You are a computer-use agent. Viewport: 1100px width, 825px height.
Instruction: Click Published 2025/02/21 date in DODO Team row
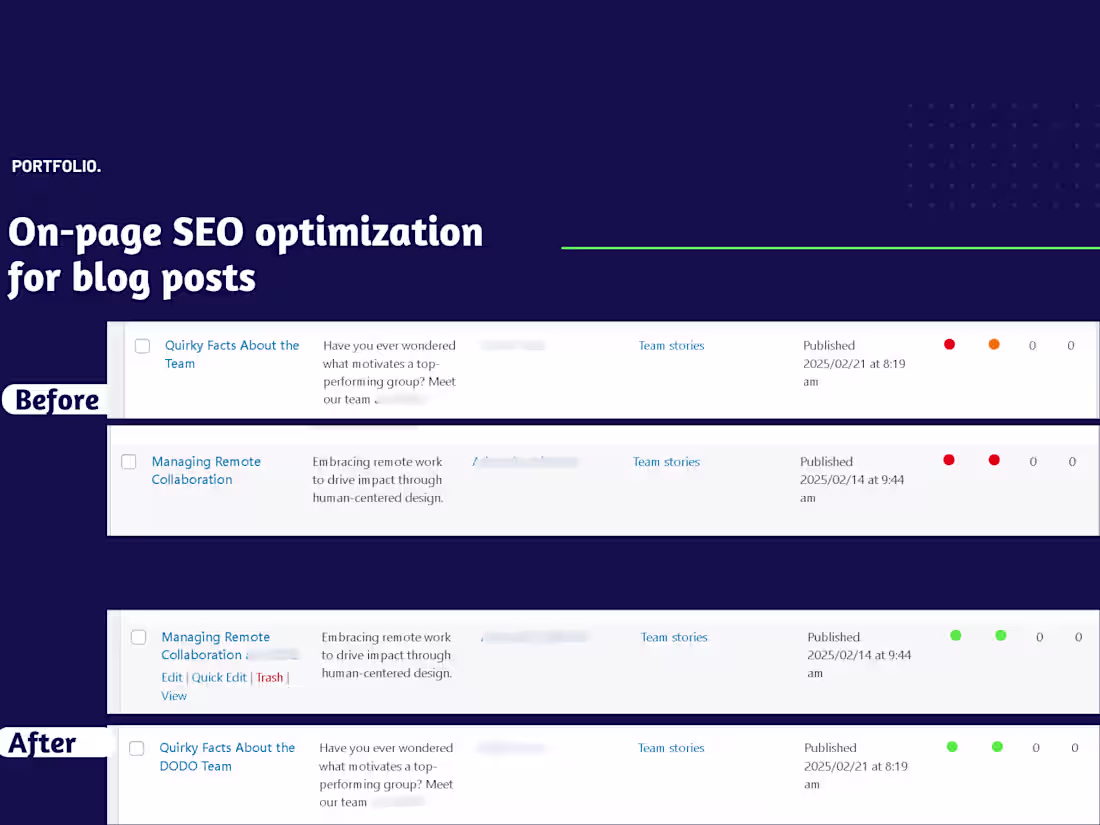[x=855, y=766]
